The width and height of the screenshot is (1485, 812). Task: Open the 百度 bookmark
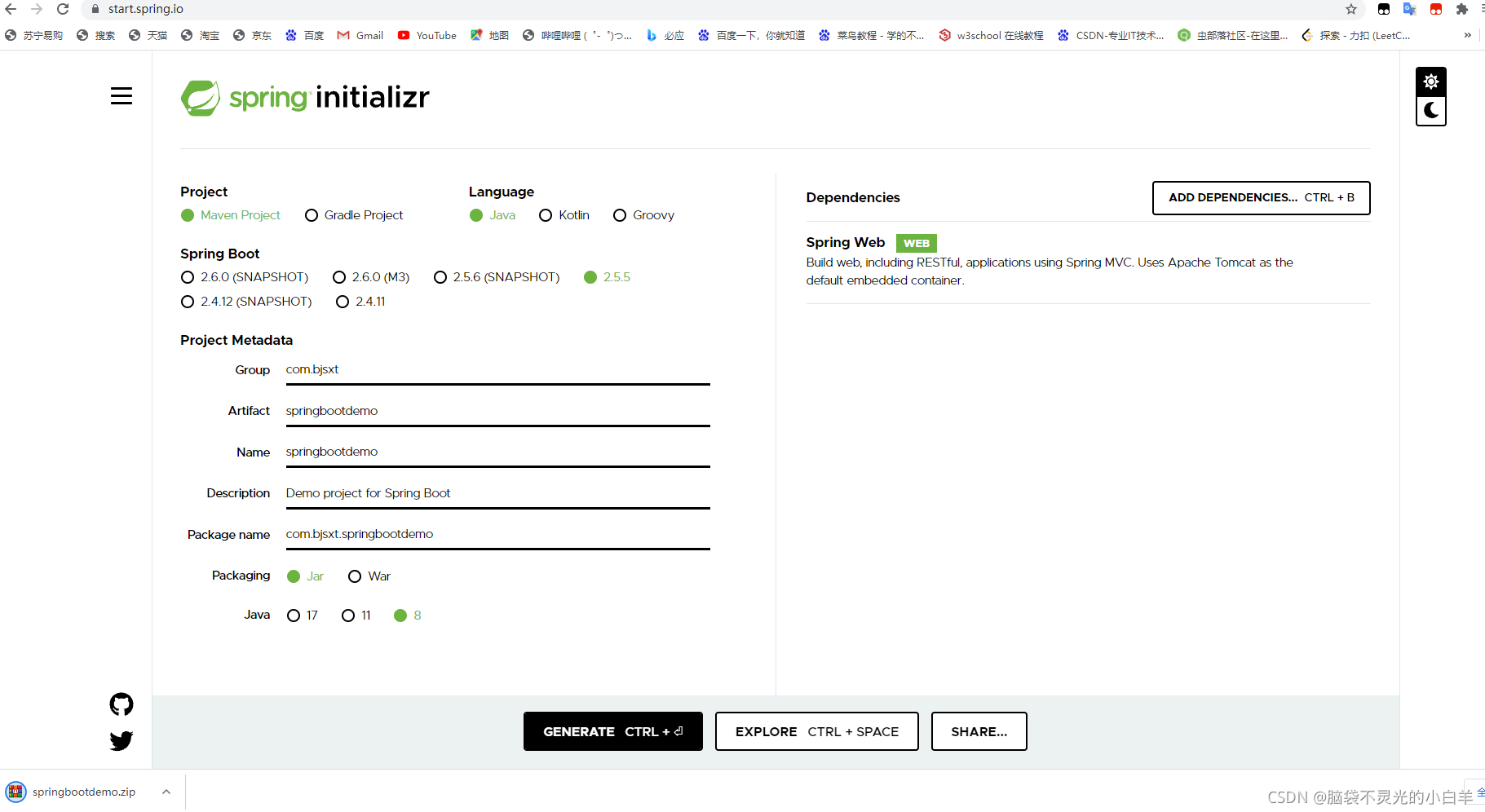point(304,35)
